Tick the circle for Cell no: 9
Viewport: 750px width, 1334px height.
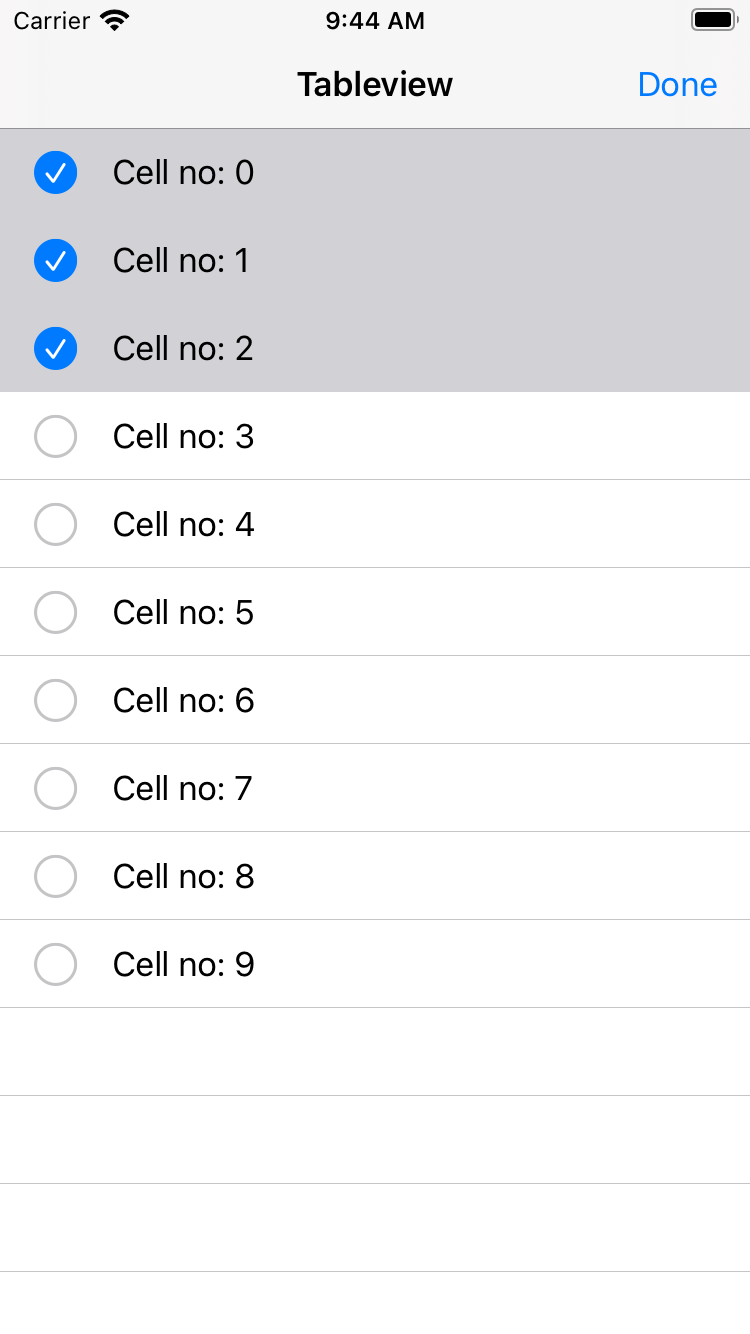(x=56, y=965)
